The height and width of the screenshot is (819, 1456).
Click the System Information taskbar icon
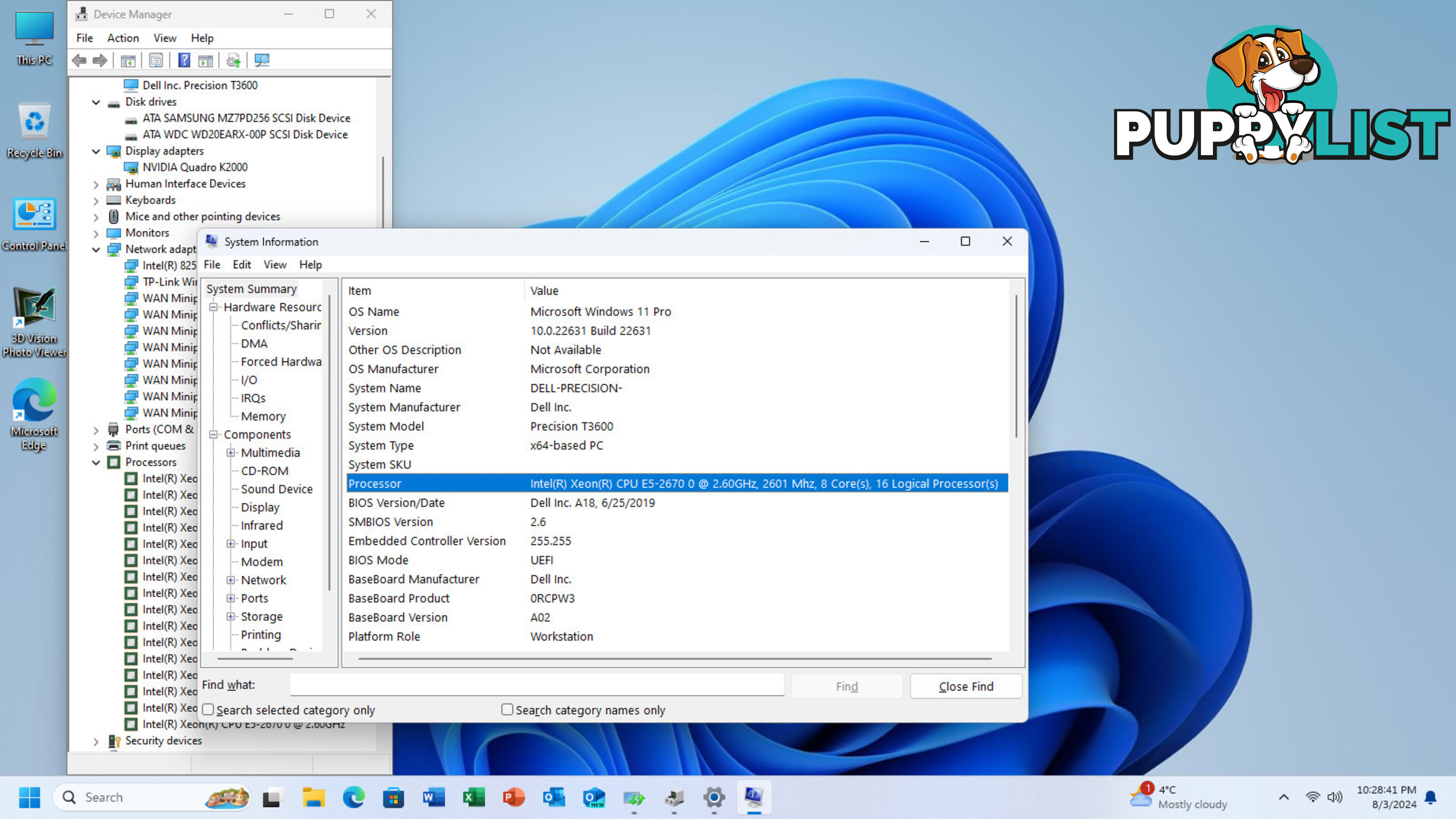[x=754, y=797]
